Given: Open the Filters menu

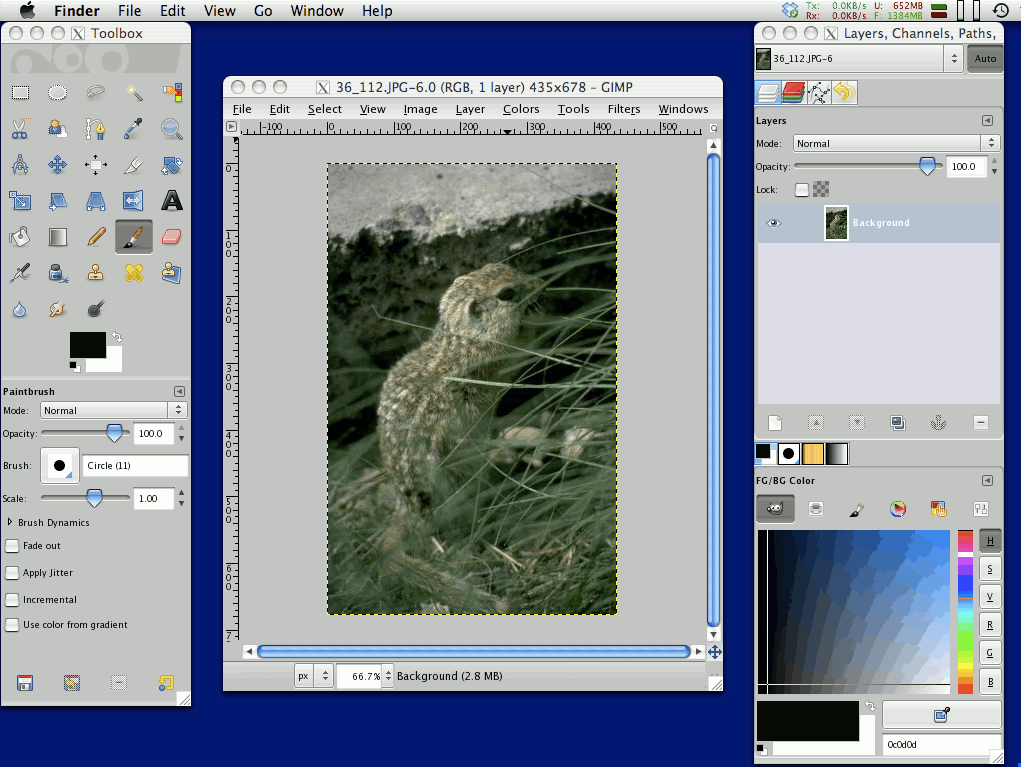Looking at the screenshot, I should pyautogui.click(x=623, y=109).
